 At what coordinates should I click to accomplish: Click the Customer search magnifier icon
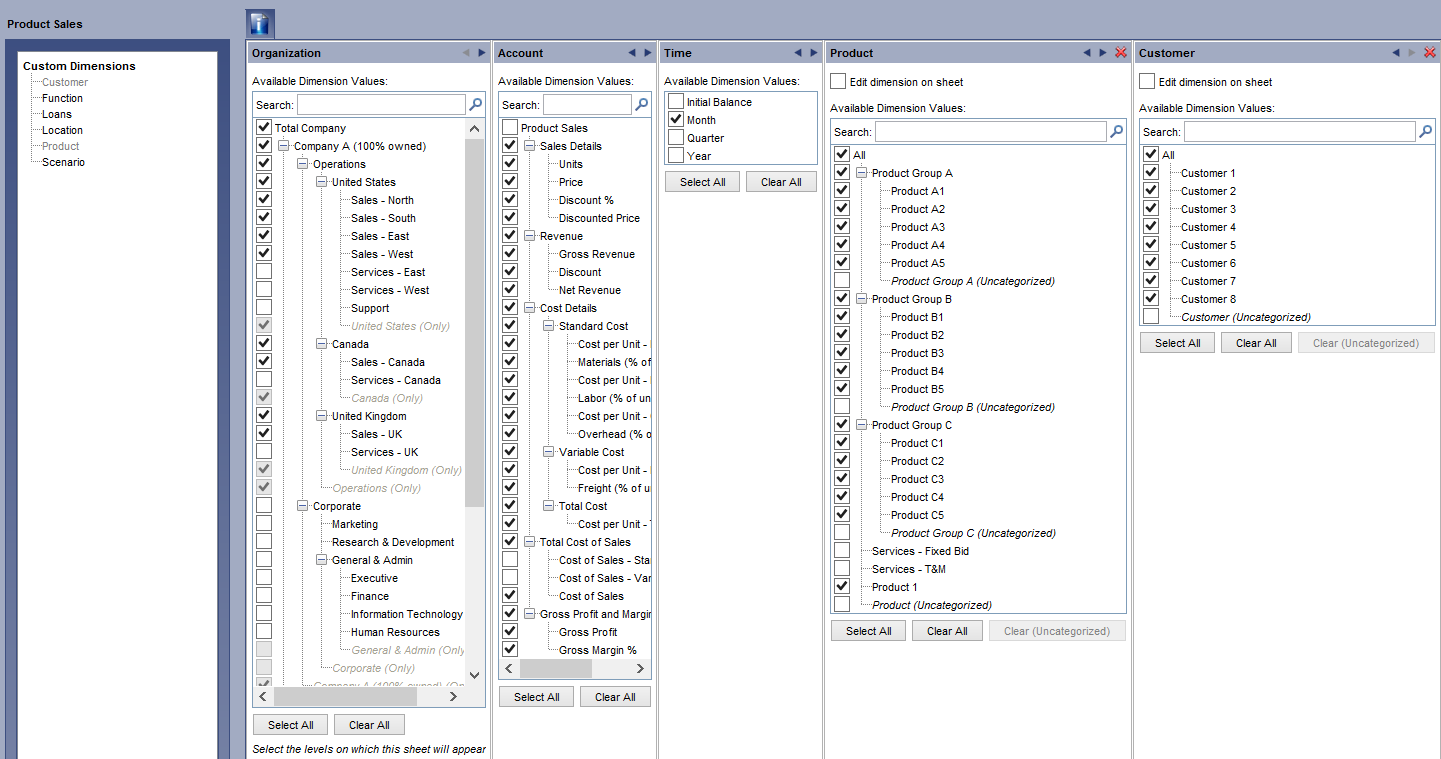pos(1425,131)
